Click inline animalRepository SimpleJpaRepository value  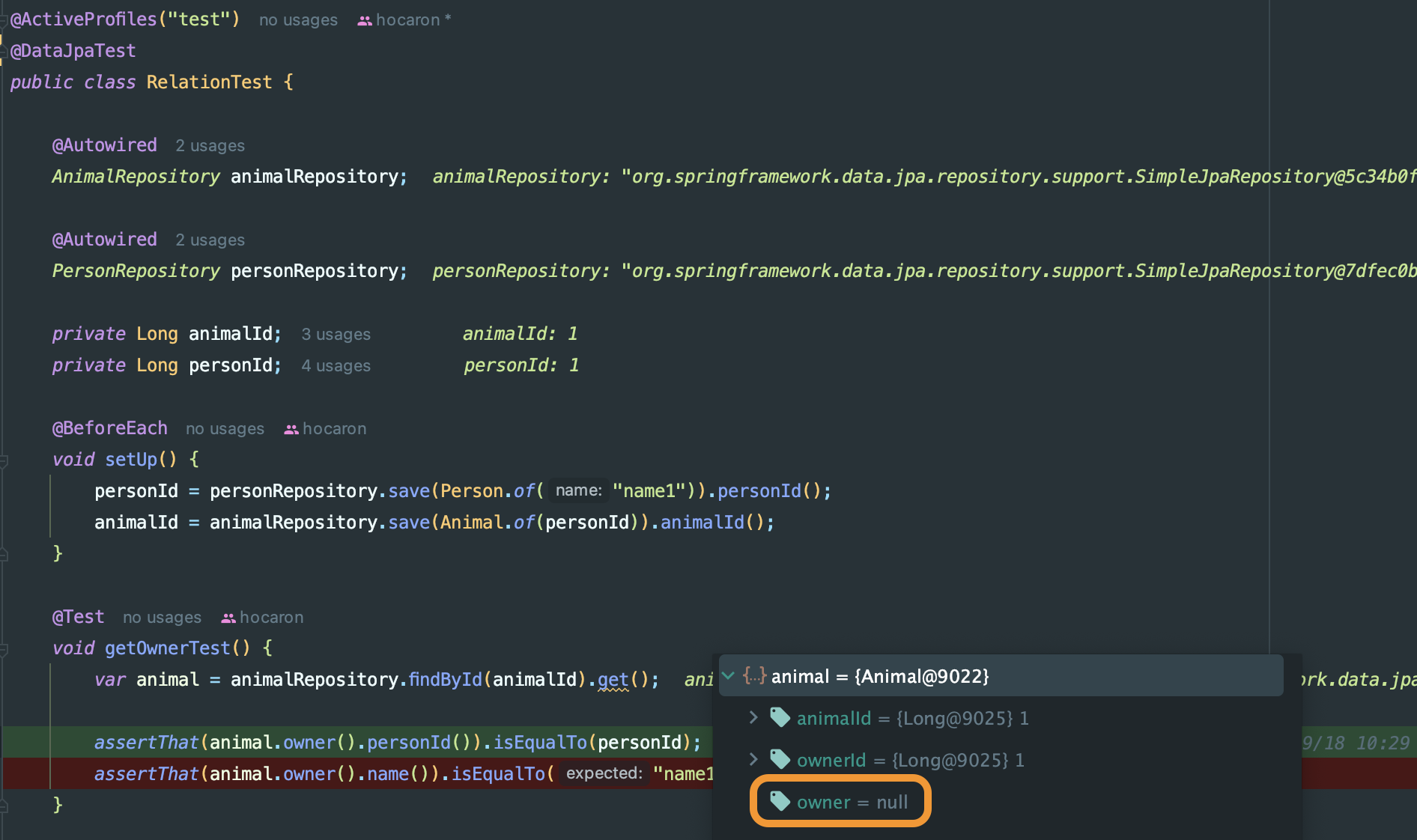[924, 176]
